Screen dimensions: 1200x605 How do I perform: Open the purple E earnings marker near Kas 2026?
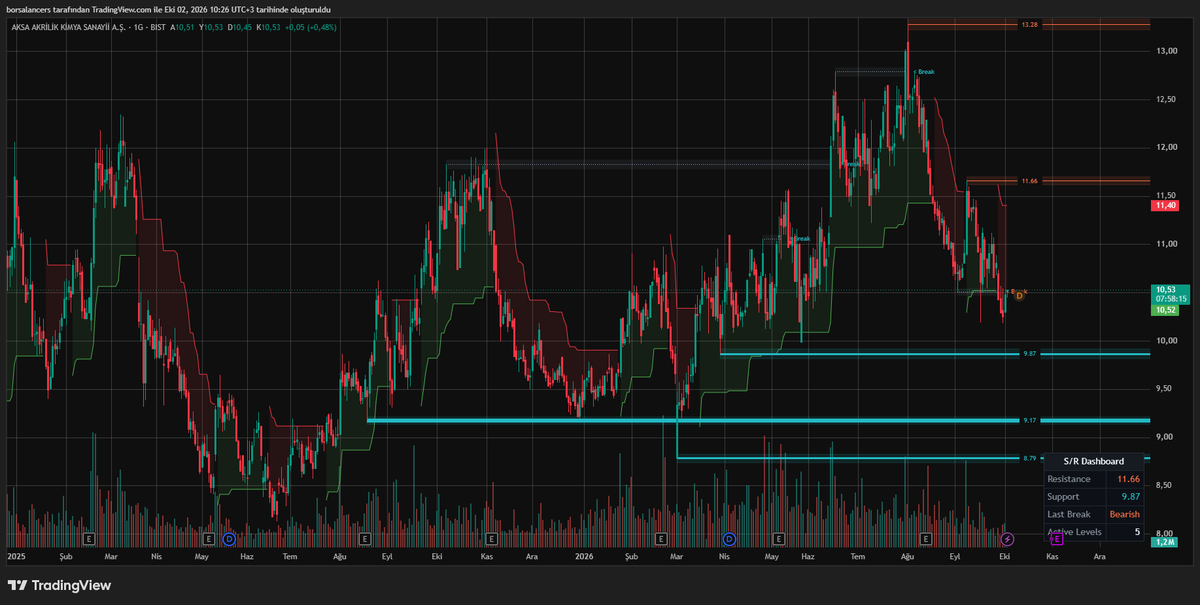coord(1056,539)
